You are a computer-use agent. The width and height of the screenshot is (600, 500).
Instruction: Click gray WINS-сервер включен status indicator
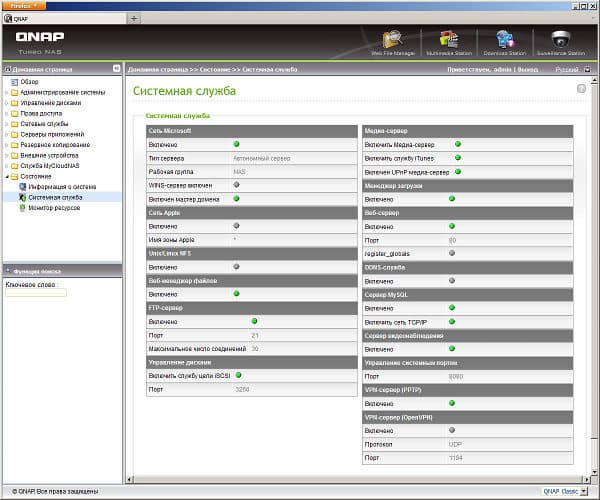click(x=236, y=185)
